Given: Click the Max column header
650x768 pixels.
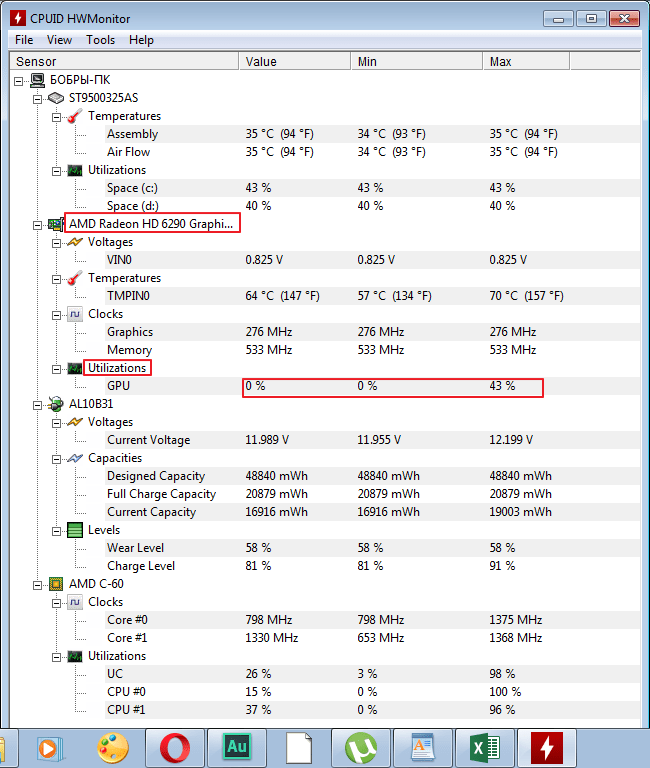Looking at the screenshot, I should click(527, 61).
